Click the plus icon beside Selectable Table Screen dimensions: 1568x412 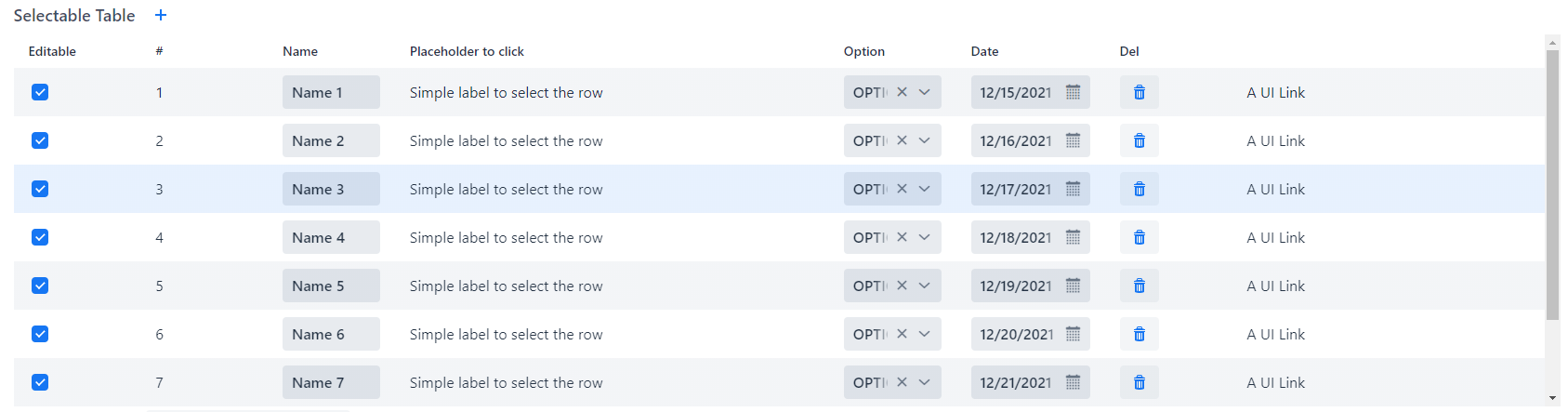click(x=161, y=15)
